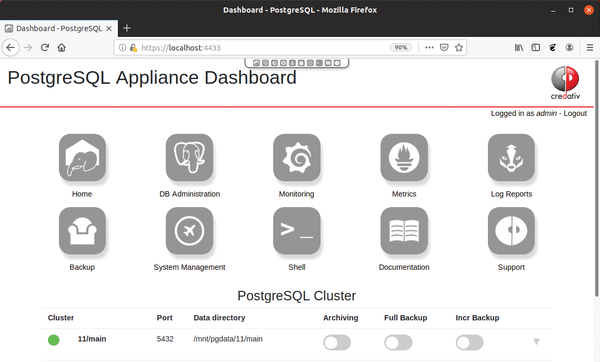Click cluster name '11/main'
Screen dimensions: 600x362
coord(92,339)
